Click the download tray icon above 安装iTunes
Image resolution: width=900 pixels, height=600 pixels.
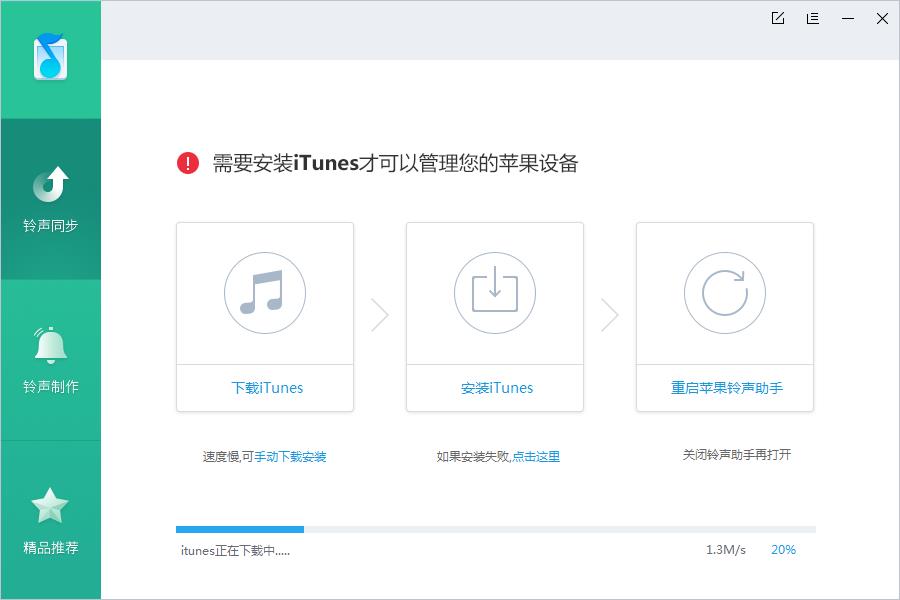[x=494, y=292]
